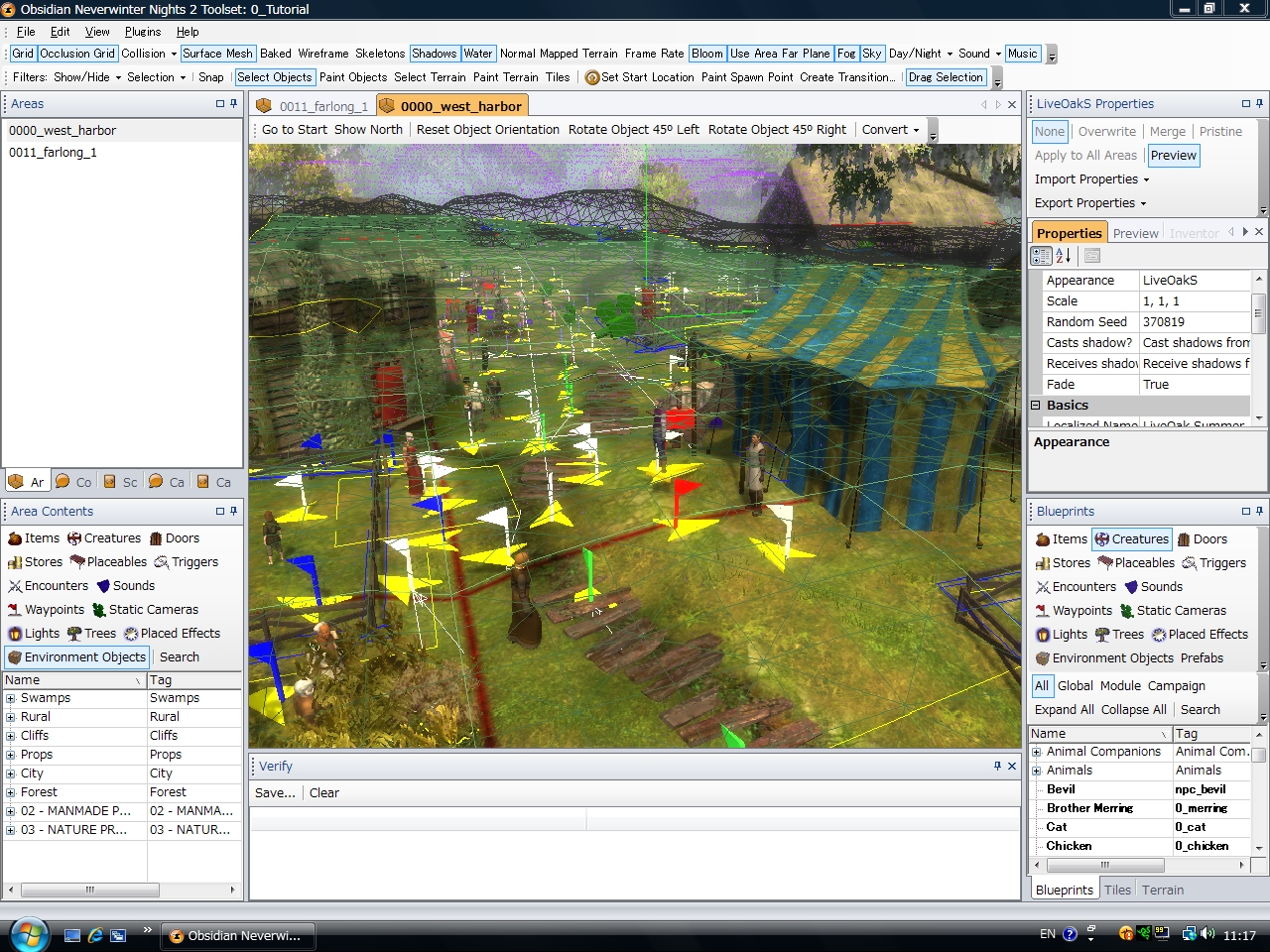Screen dimensions: 1270x952
Task: Open the Day/Night dropdown
Action: coord(921,54)
